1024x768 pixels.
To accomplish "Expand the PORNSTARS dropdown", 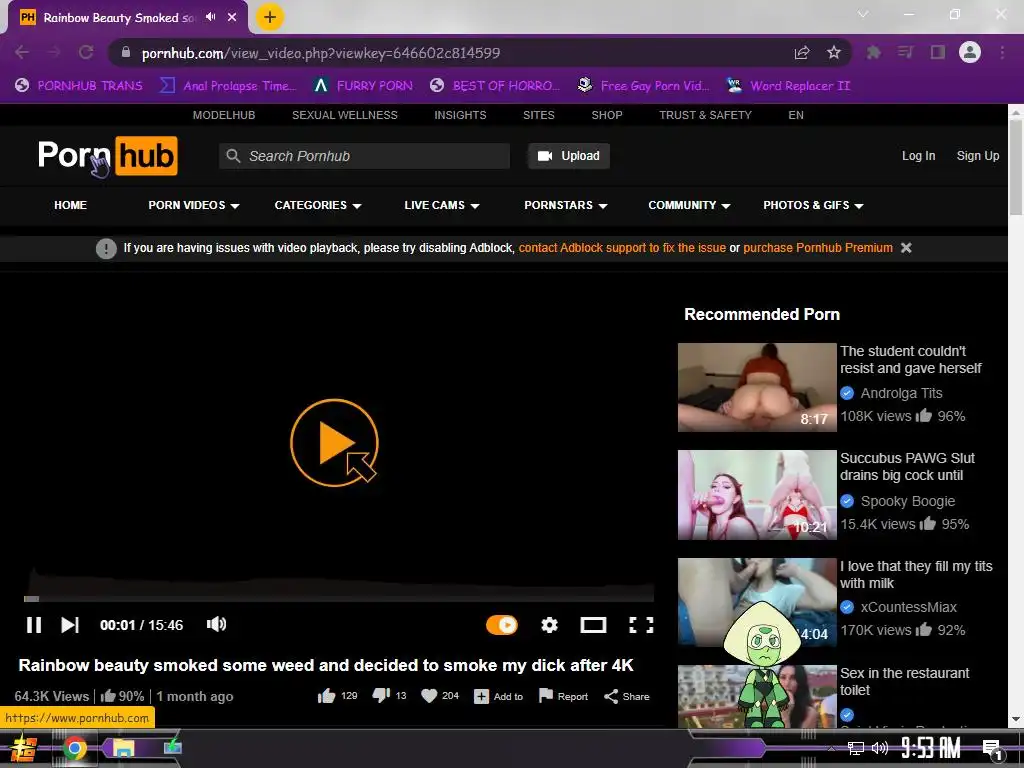I will pyautogui.click(x=566, y=205).
